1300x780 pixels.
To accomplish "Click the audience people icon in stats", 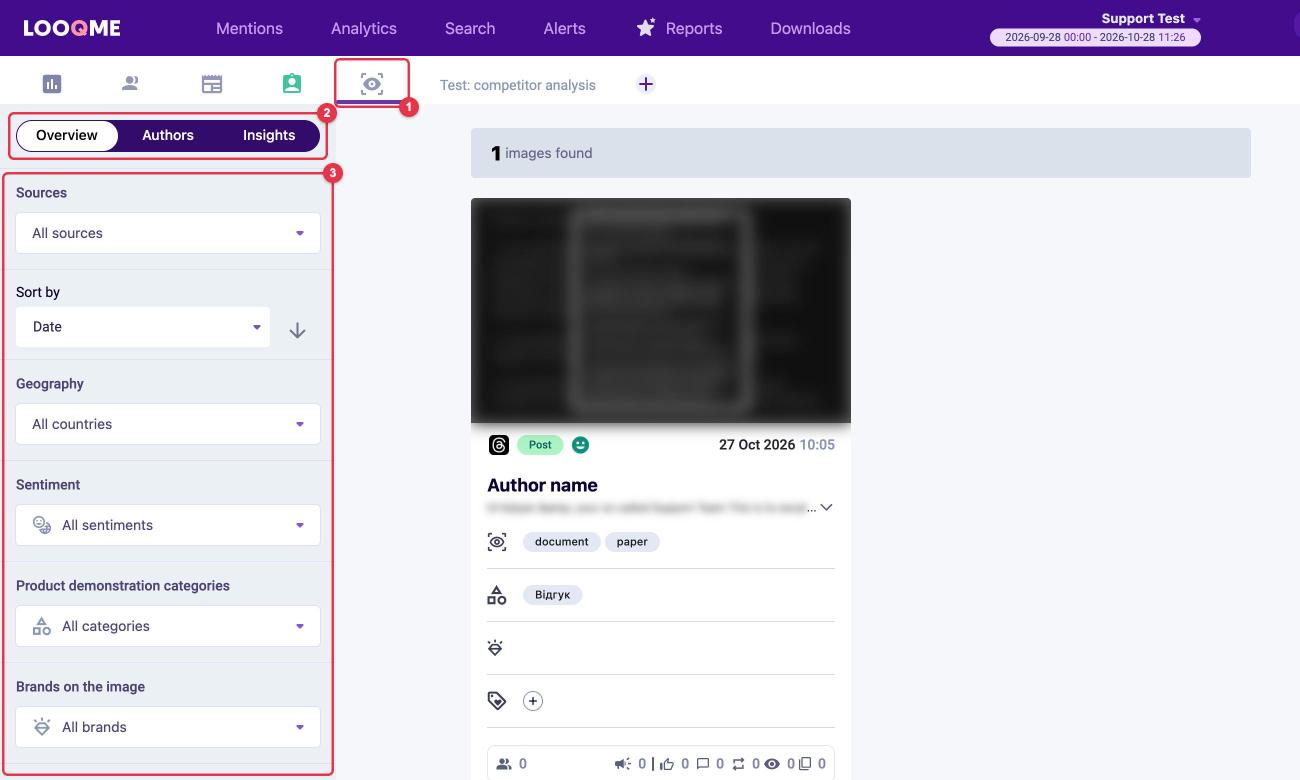I will (505, 764).
